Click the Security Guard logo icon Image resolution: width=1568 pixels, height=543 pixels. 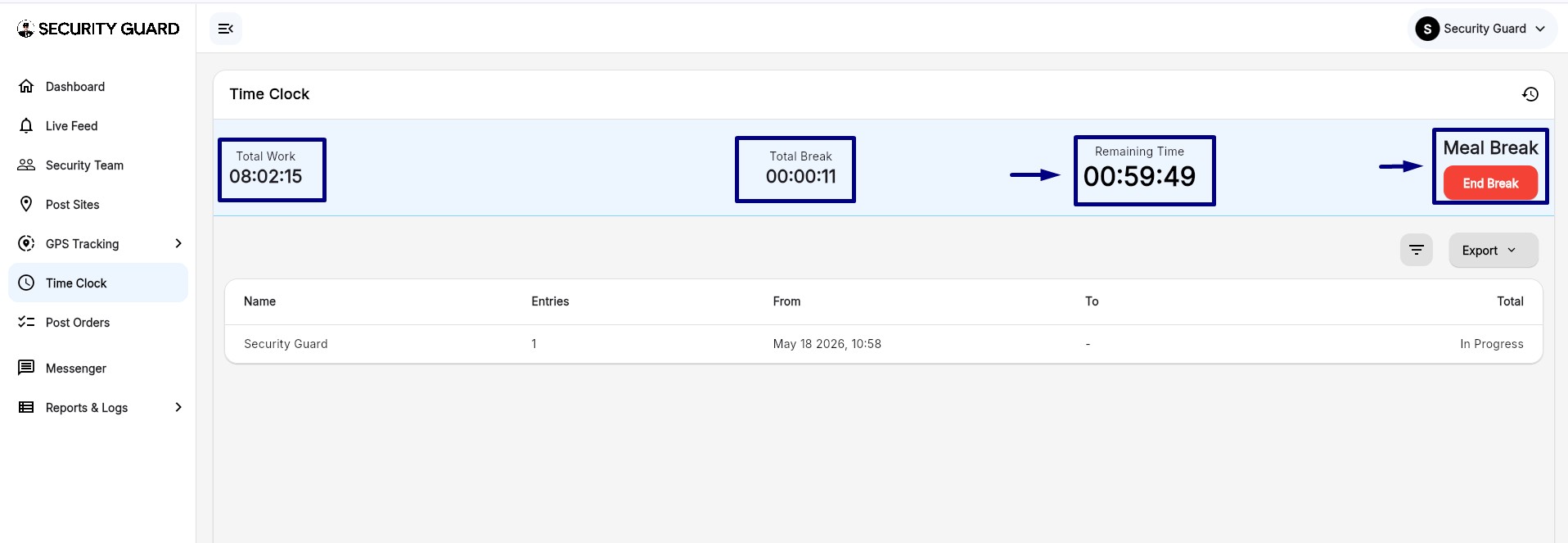click(25, 29)
